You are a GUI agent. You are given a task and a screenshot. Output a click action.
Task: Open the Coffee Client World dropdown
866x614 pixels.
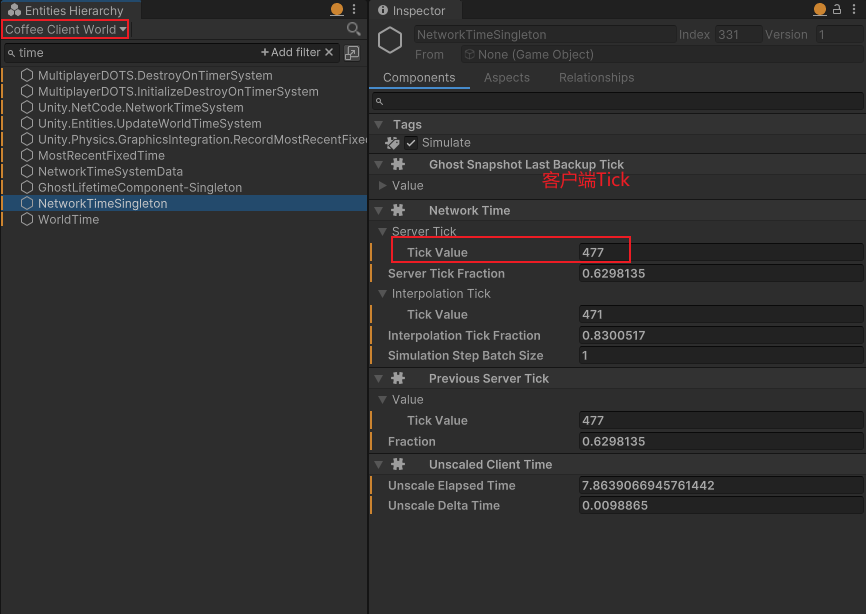pos(66,29)
